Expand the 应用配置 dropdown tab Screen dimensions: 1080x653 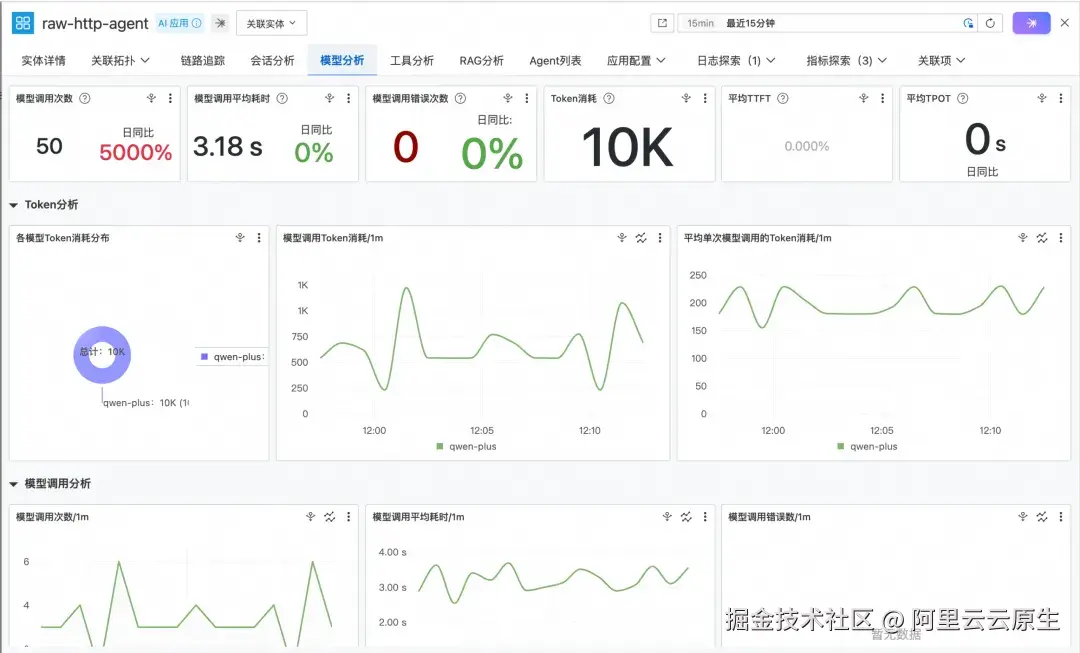[636, 61]
